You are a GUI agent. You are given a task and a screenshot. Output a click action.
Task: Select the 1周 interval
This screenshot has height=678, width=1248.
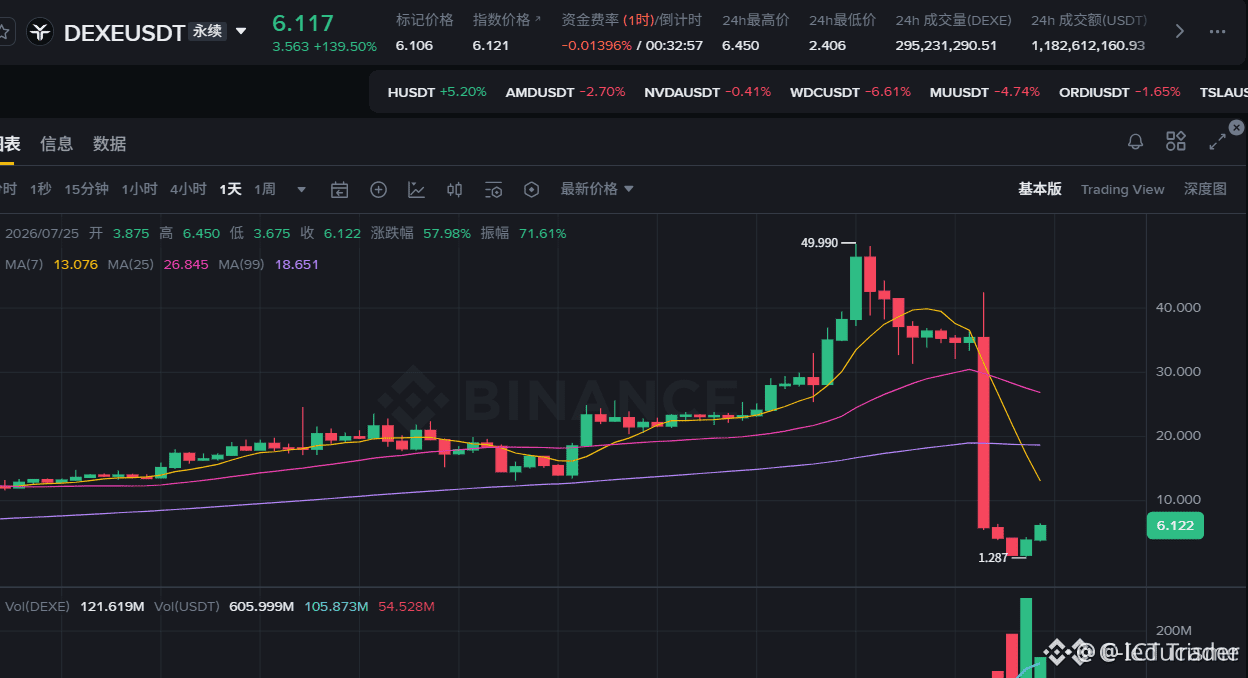(265, 189)
